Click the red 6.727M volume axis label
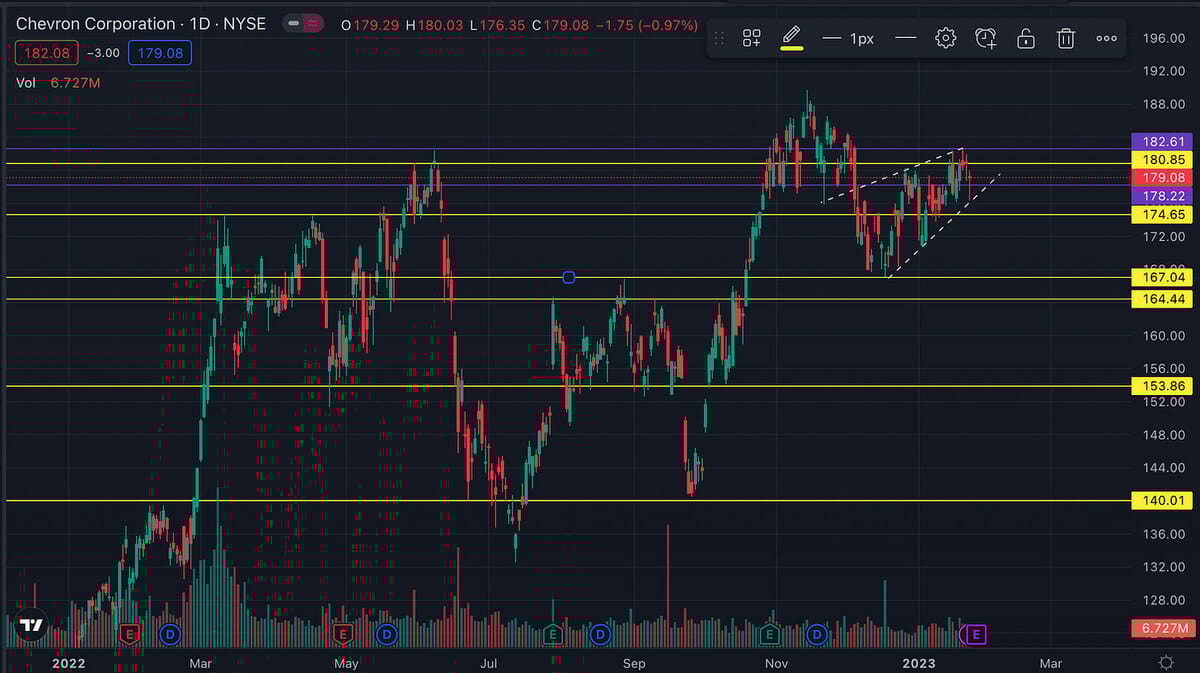Viewport: 1200px width, 673px height. [x=1164, y=628]
